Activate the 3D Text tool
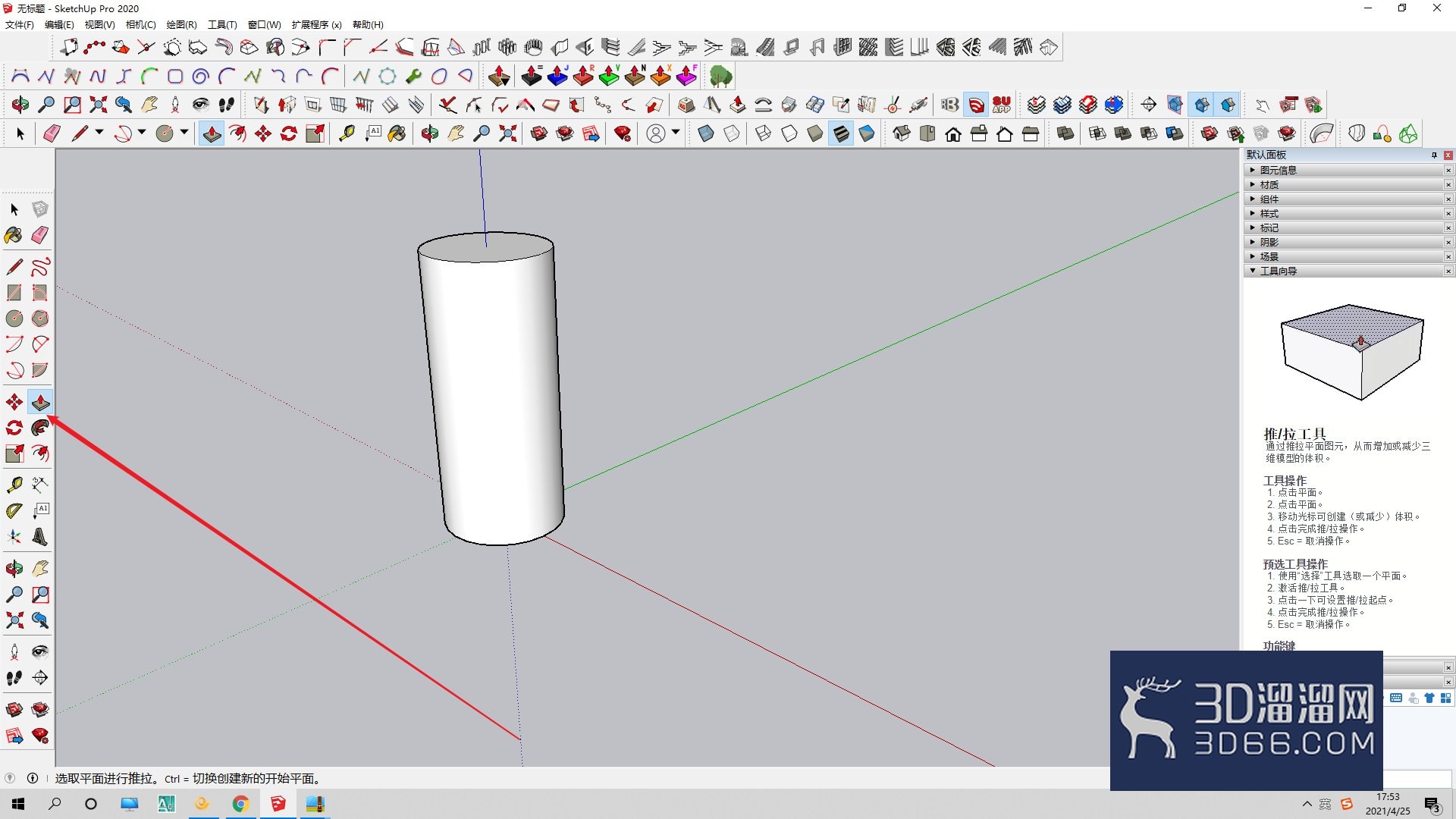The height and width of the screenshot is (819, 1456). pyautogui.click(x=40, y=537)
